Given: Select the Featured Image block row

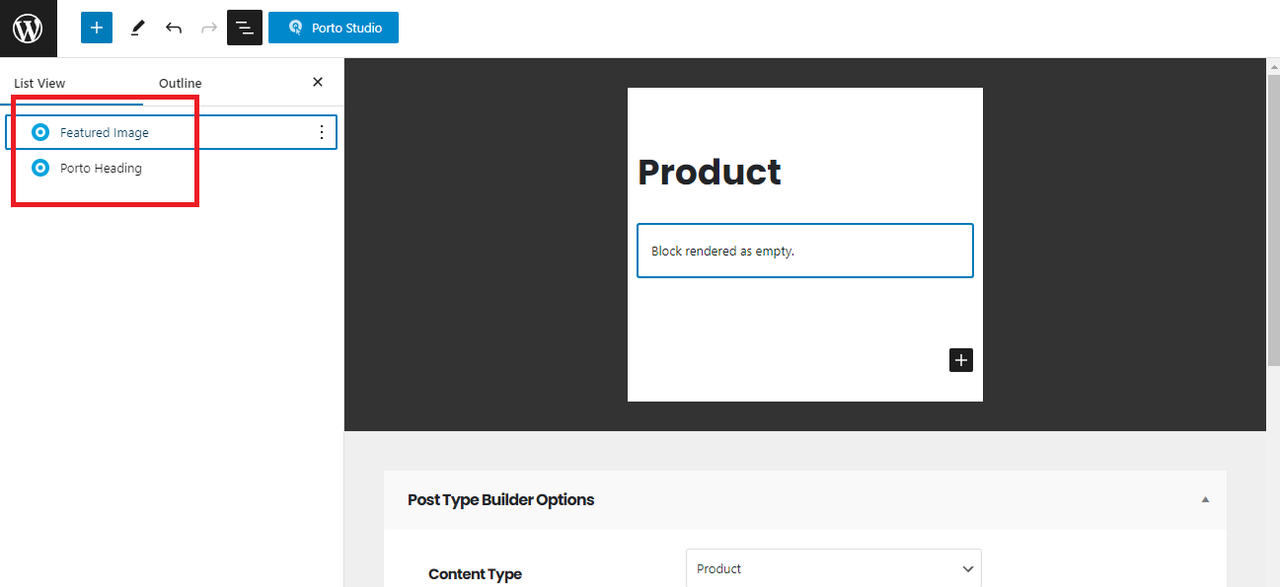Looking at the screenshot, I should pyautogui.click(x=171, y=132).
